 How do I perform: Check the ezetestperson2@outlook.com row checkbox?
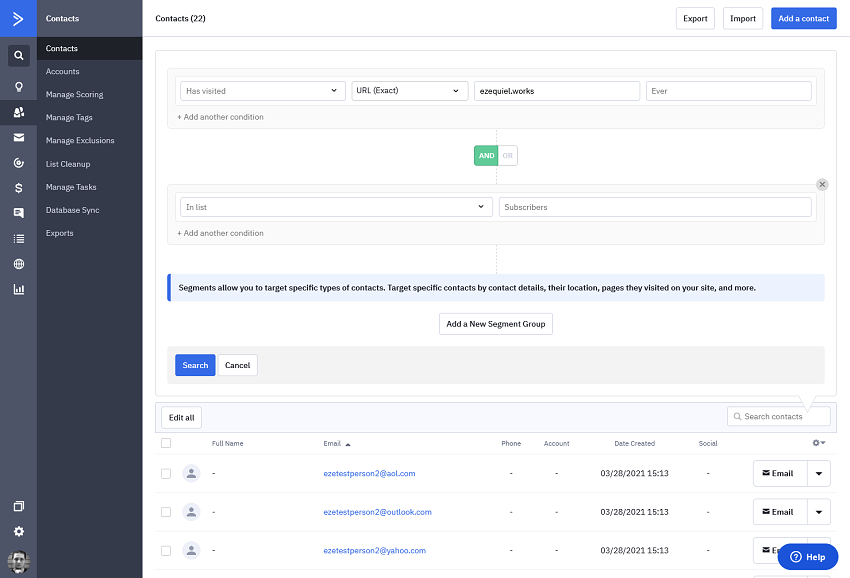166,512
